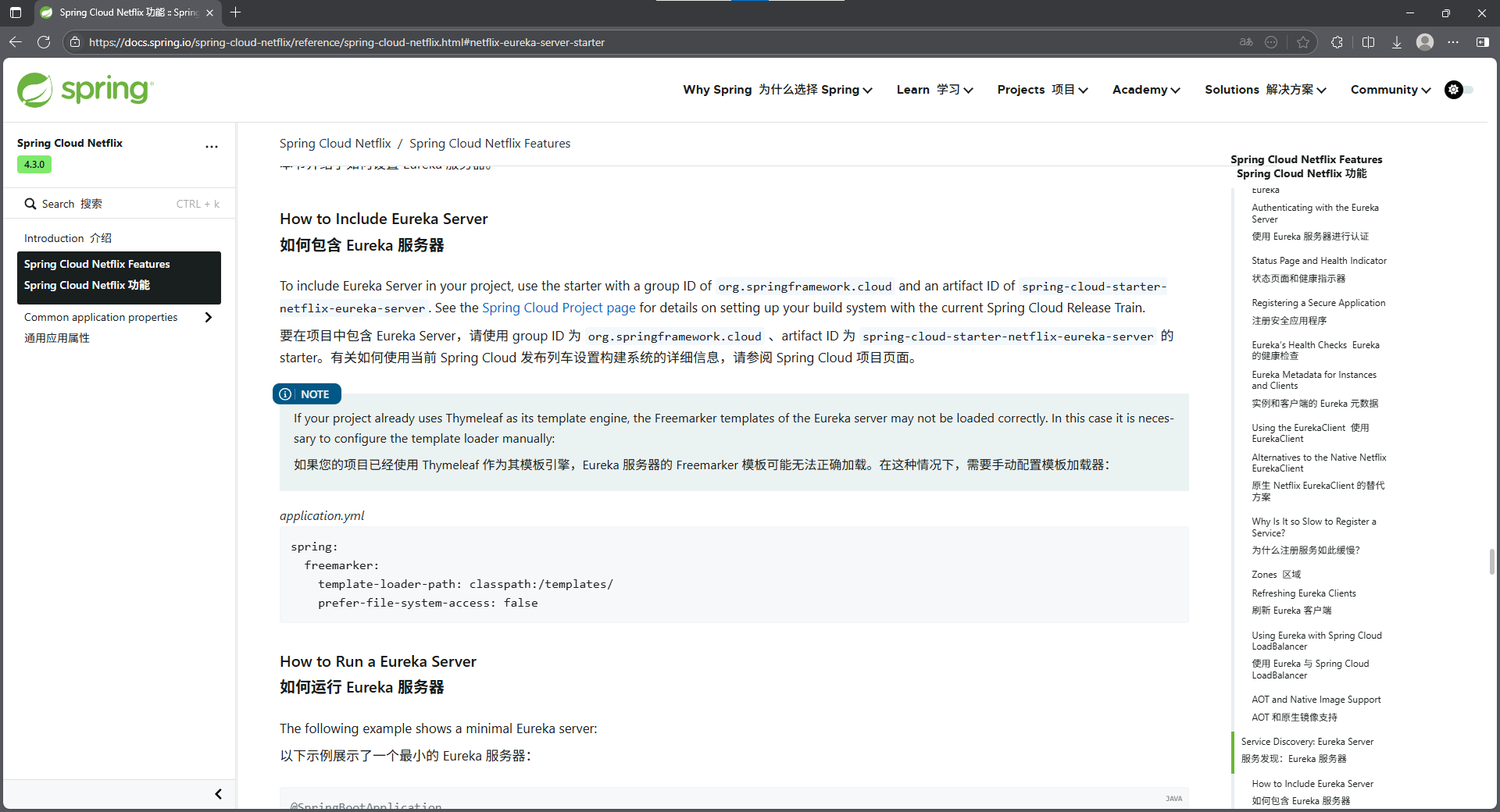The width and height of the screenshot is (1500, 812).
Task: Click Spring Cloud Netflix Features breadcrumb
Action: [490, 144]
